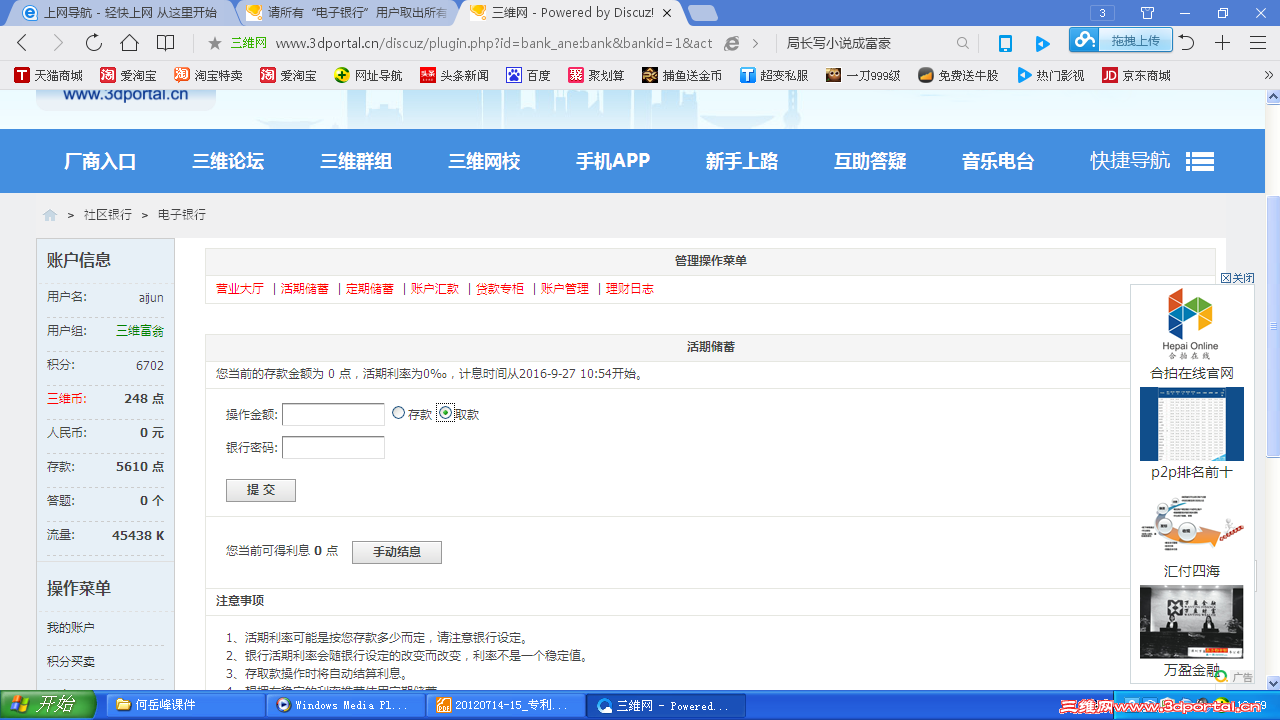Open the 账户汇款 remittance link
The height and width of the screenshot is (720, 1280).
[435, 289]
